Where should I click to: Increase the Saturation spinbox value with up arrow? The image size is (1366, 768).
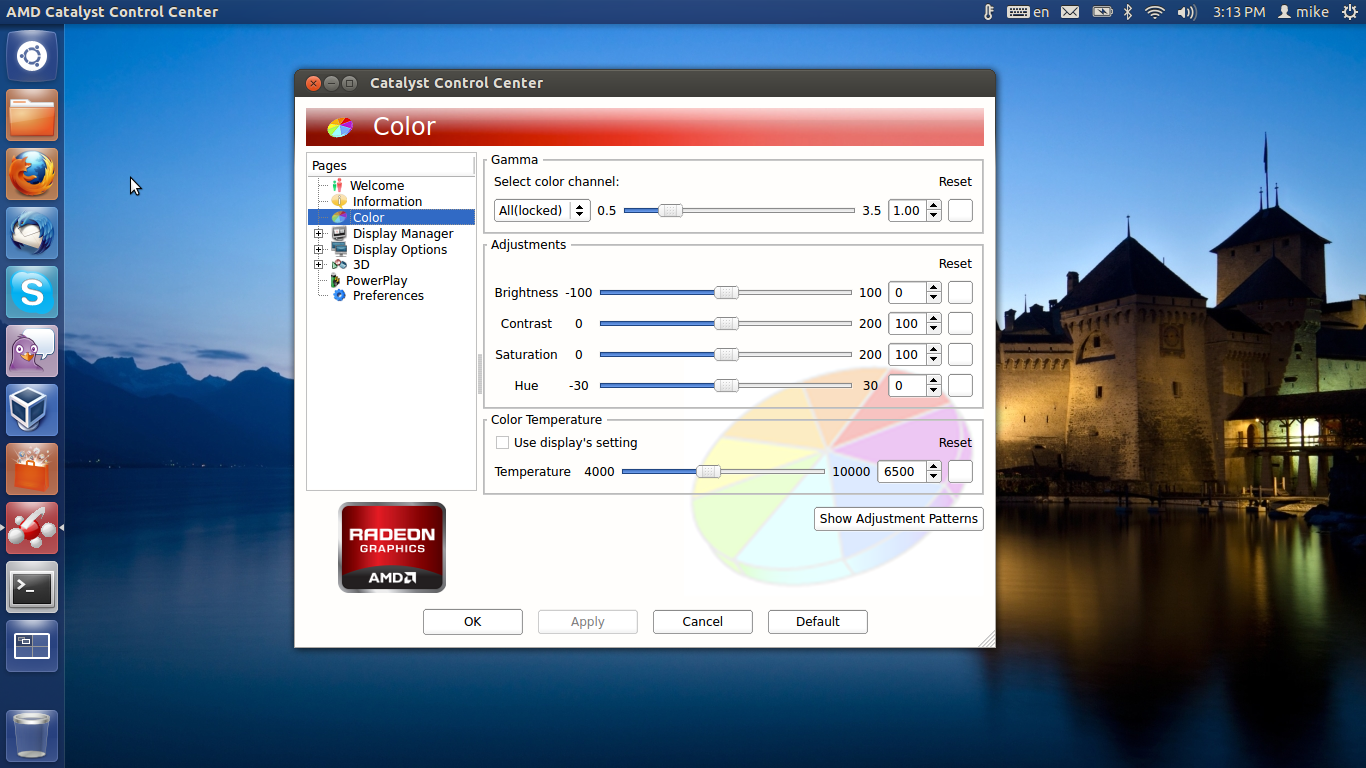click(x=934, y=350)
